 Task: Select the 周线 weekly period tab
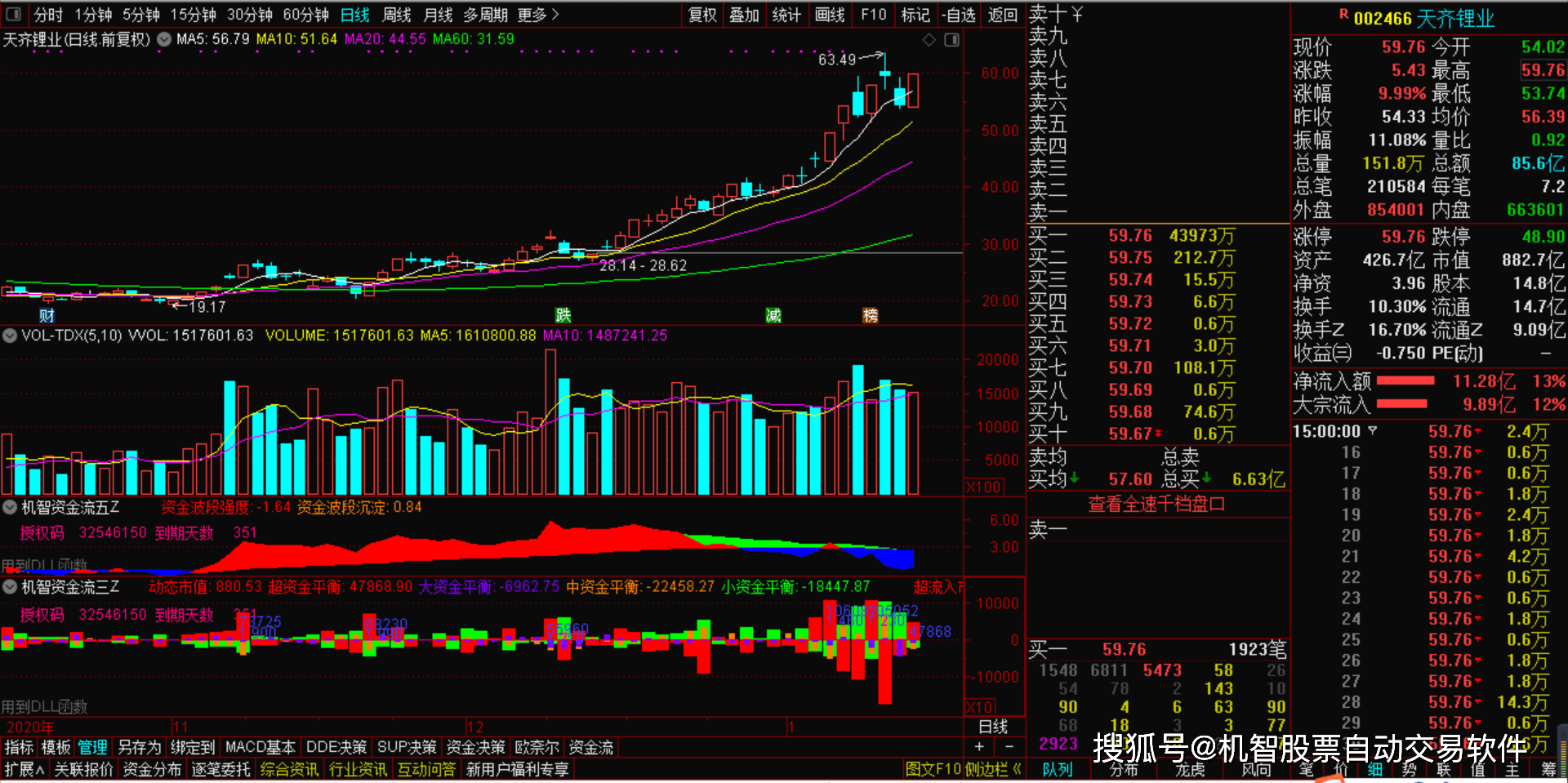tap(397, 15)
